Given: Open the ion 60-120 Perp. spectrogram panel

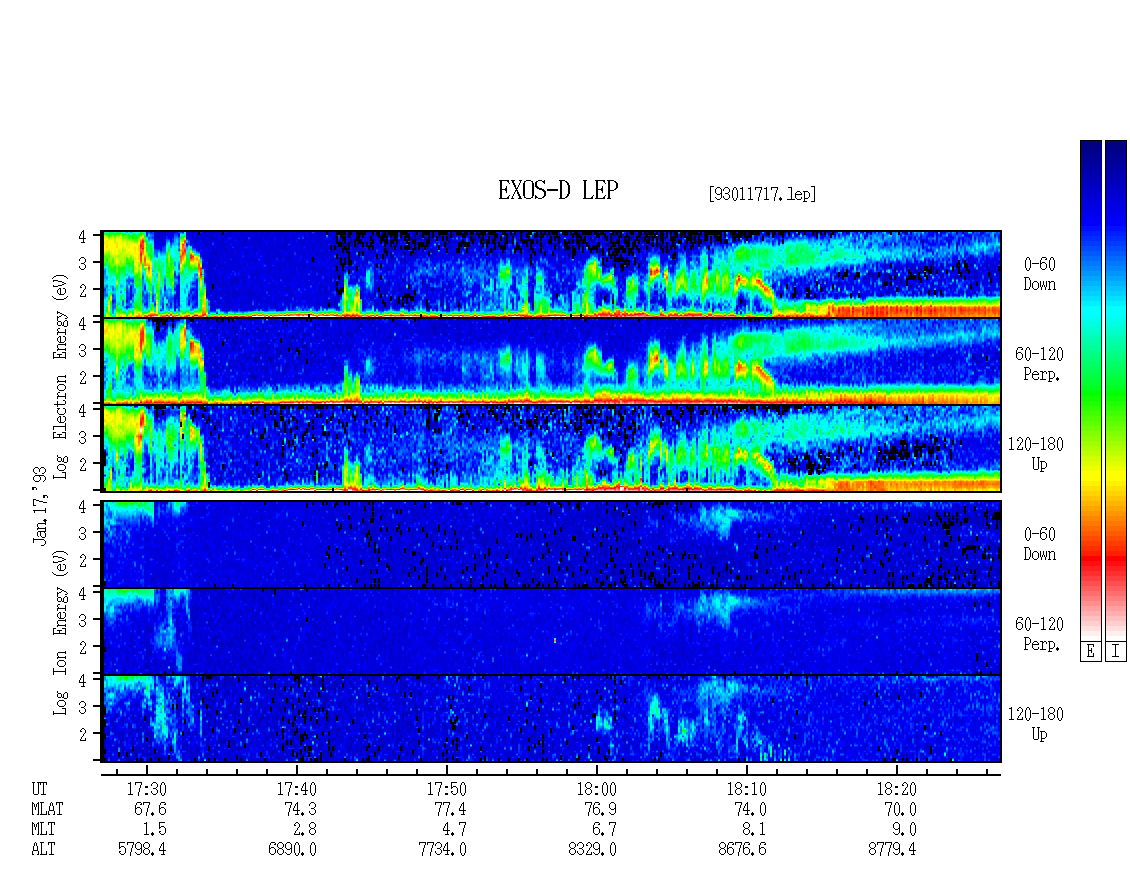Looking at the screenshot, I should click(551, 632).
